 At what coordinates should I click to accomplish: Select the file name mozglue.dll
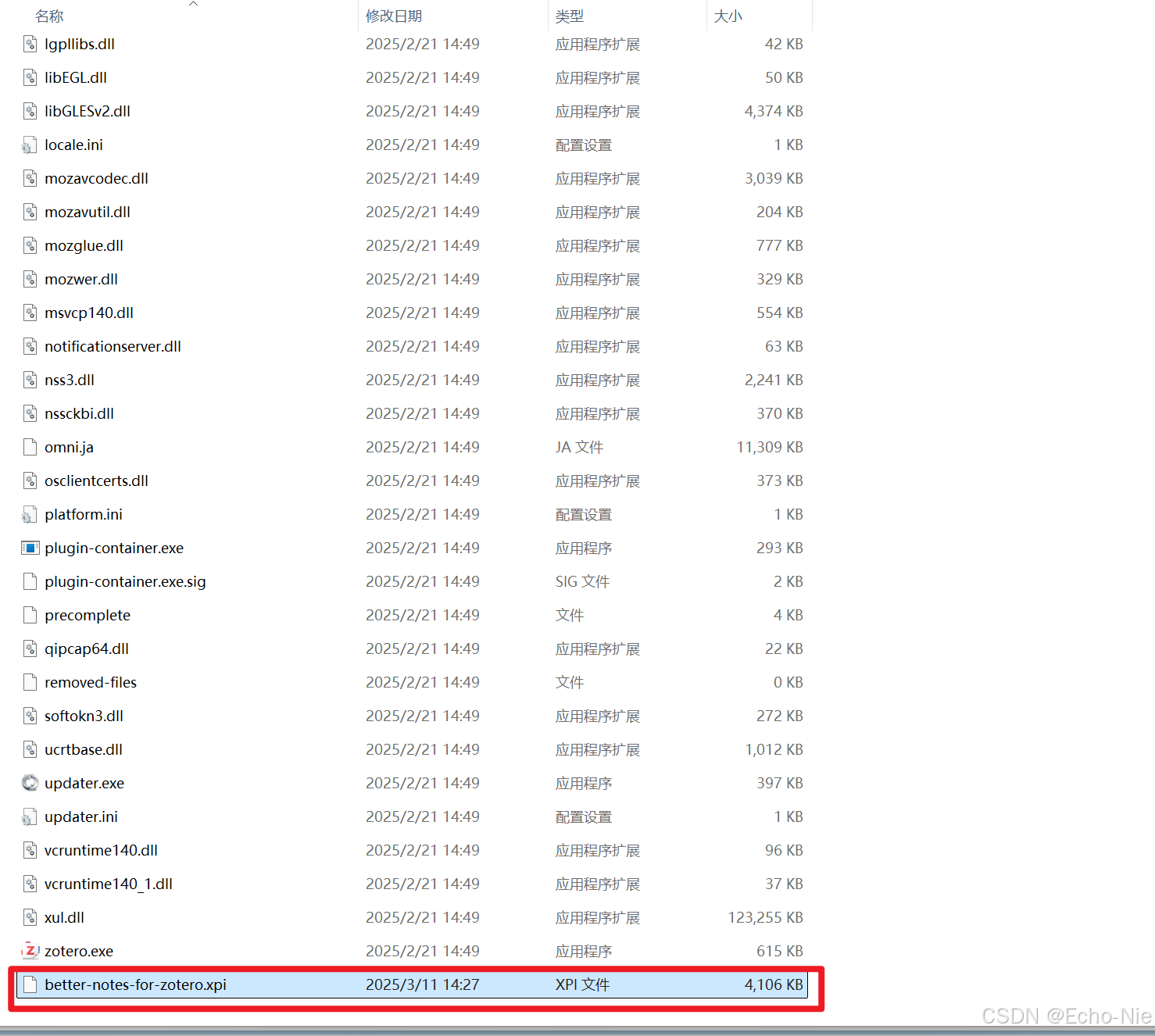[84, 245]
